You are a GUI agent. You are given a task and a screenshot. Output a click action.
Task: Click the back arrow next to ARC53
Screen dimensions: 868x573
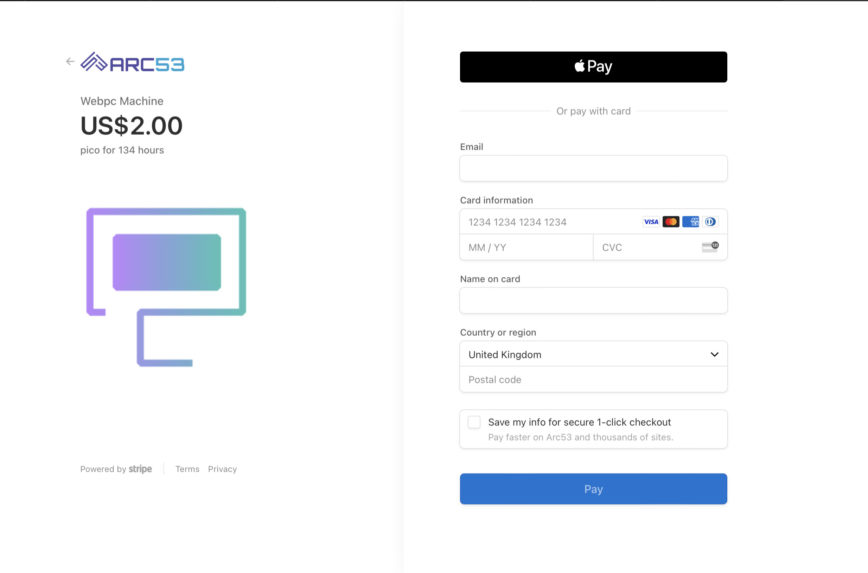[x=70, y=61]
